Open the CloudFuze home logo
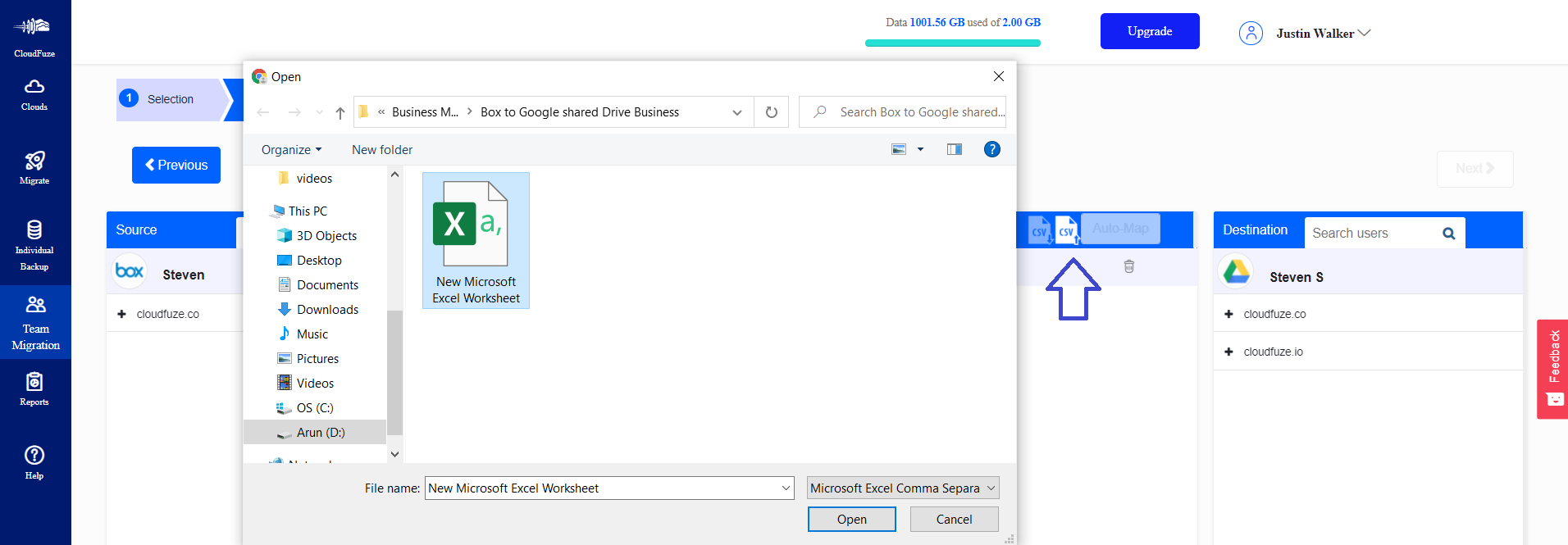 (34, 36)
